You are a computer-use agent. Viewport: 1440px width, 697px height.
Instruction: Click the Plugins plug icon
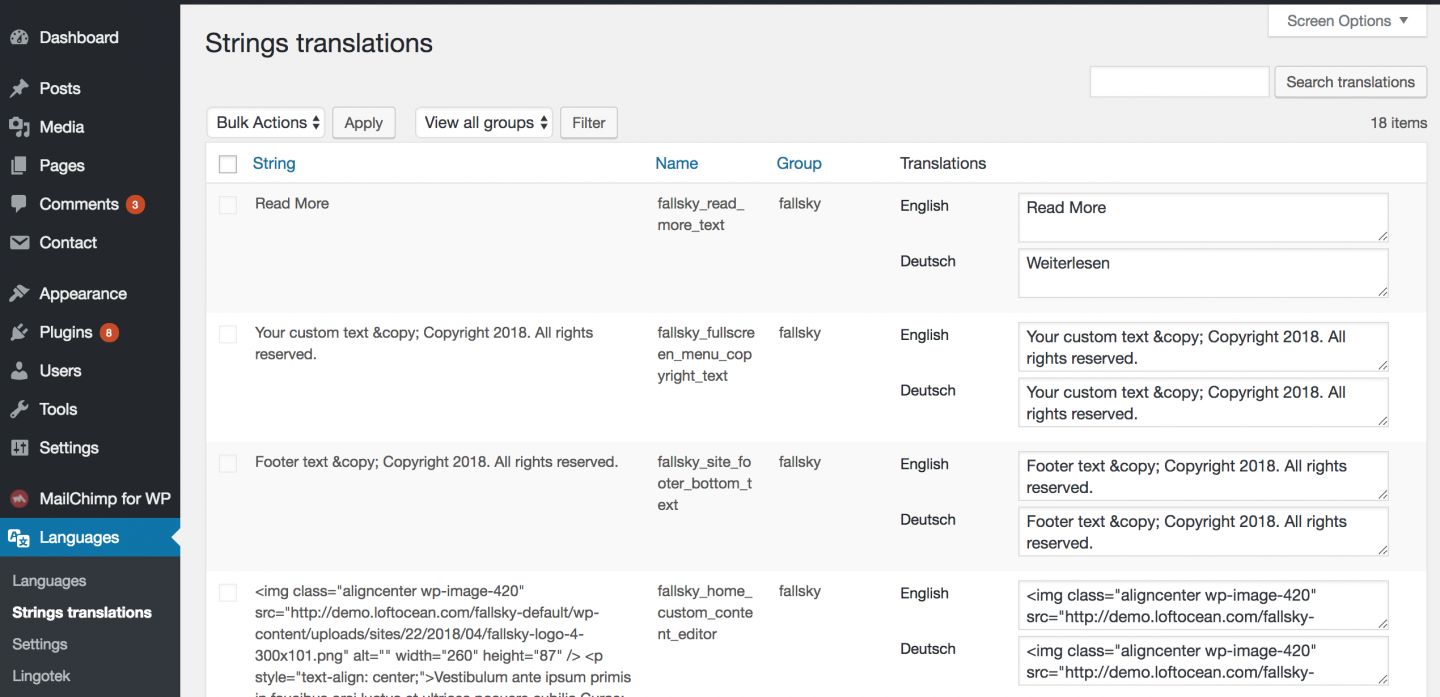[x=19, y=333]
